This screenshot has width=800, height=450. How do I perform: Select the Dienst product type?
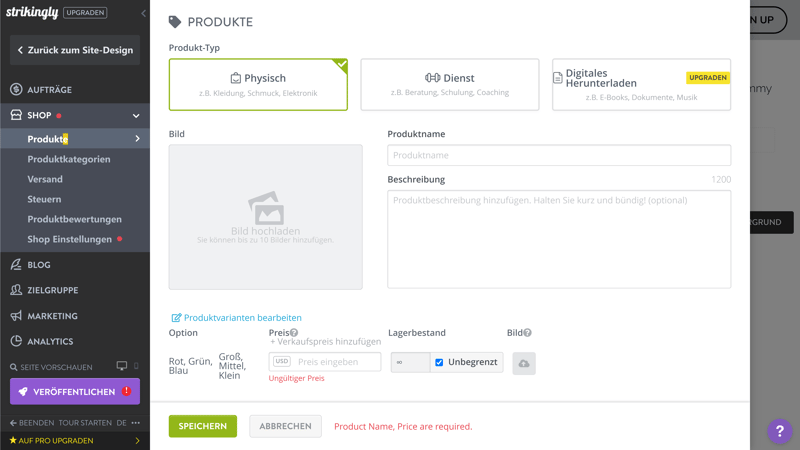[449, 84]
